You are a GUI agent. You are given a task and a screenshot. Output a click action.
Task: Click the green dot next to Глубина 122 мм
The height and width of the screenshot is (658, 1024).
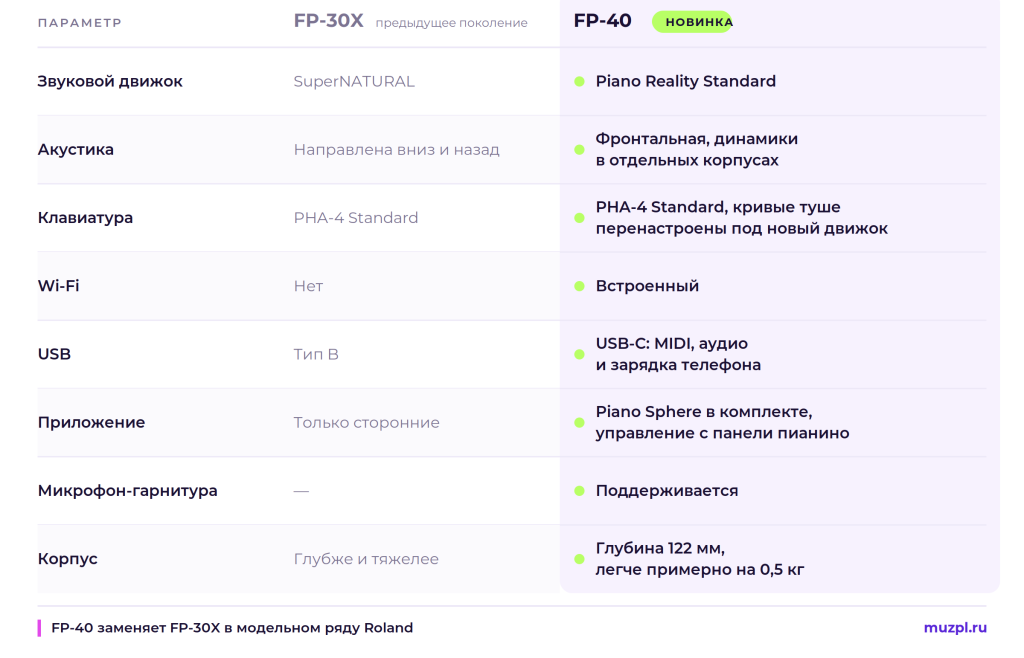[579, 559]
